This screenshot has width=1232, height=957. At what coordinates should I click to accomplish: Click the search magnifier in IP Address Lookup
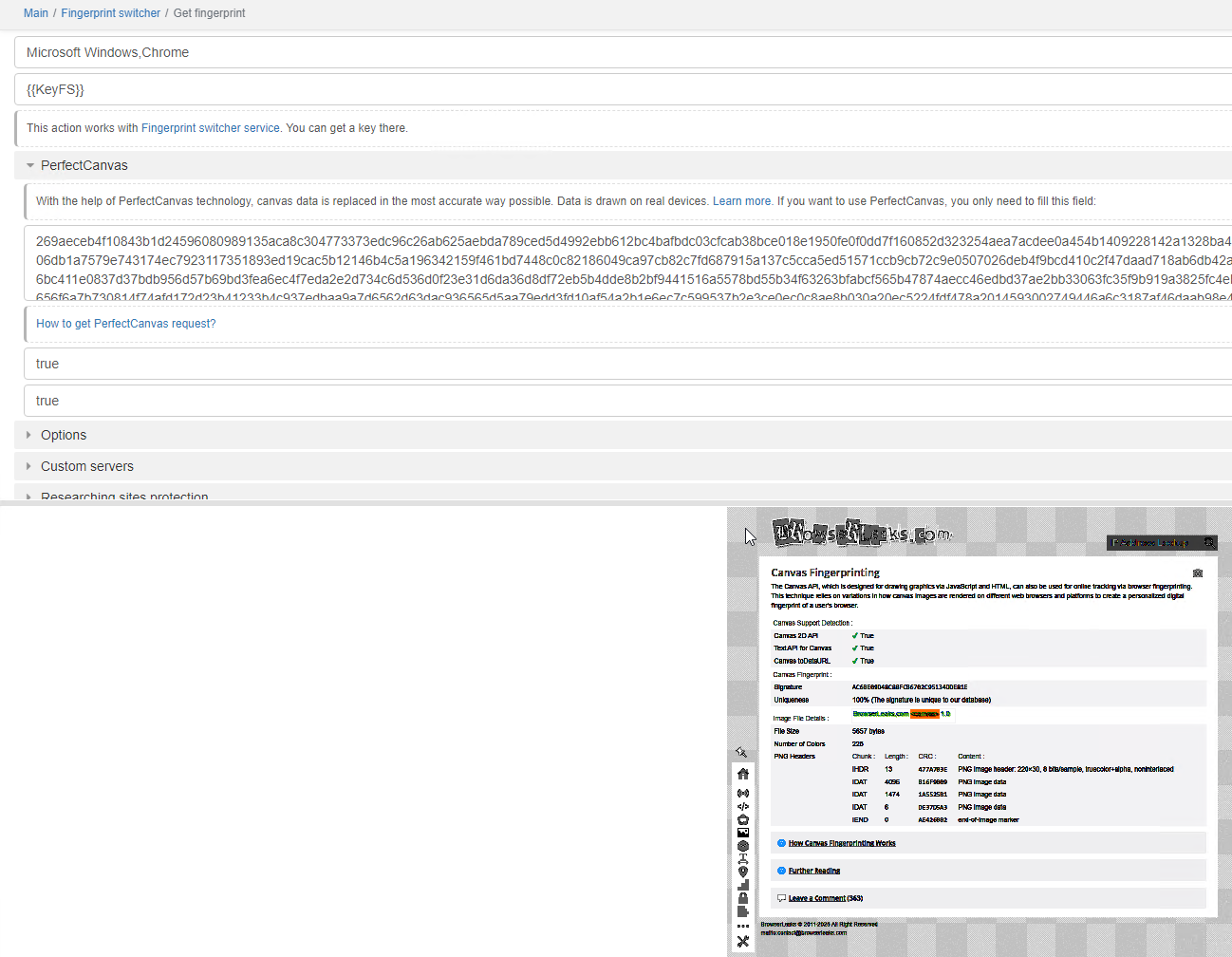point(1211,542)
